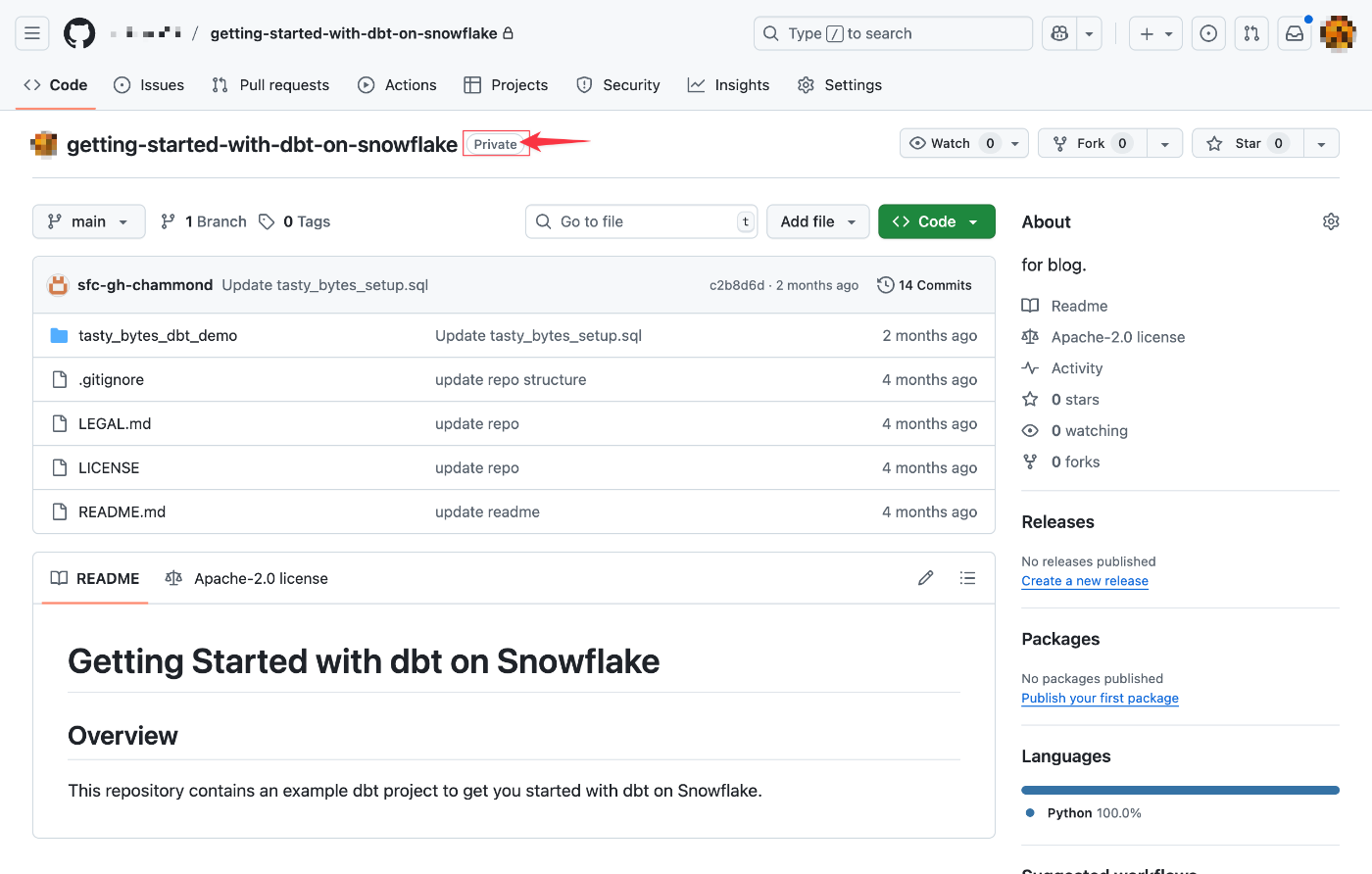Open the 0 stars link
1372x874 pixels.
tap(1060, 400)
